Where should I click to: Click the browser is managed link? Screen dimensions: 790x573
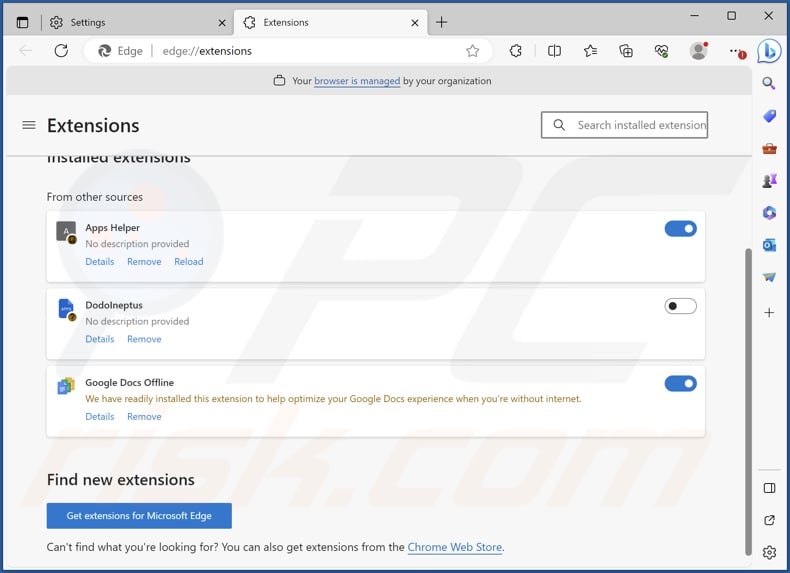[357, 81]
